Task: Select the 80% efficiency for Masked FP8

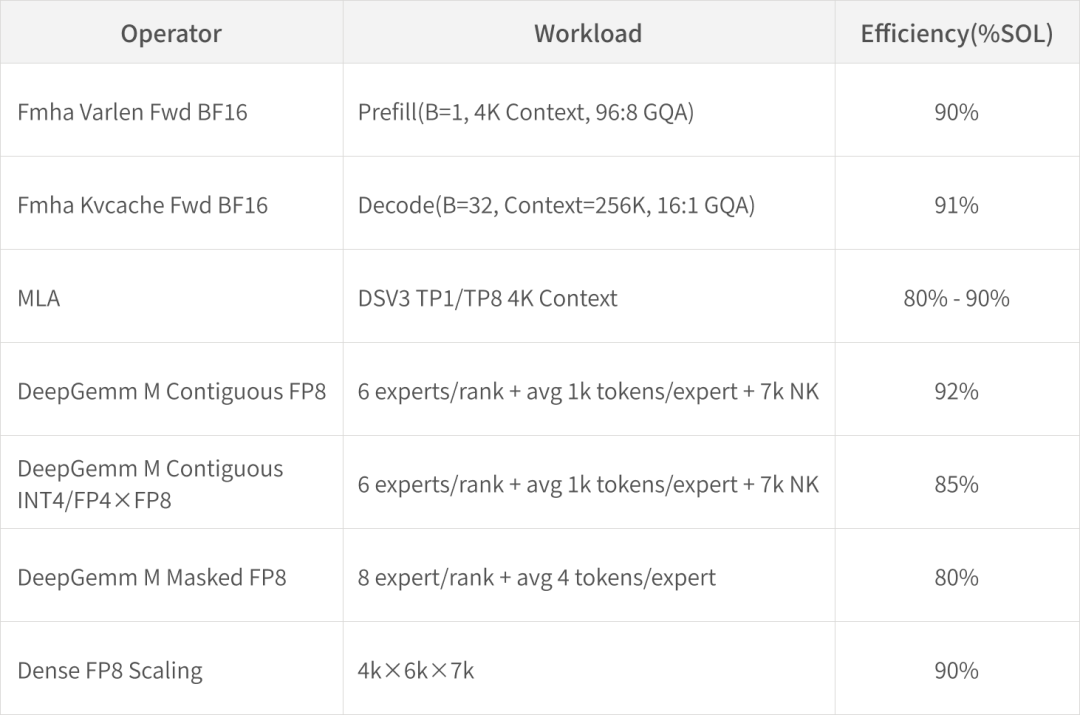Action: point(957,577)
